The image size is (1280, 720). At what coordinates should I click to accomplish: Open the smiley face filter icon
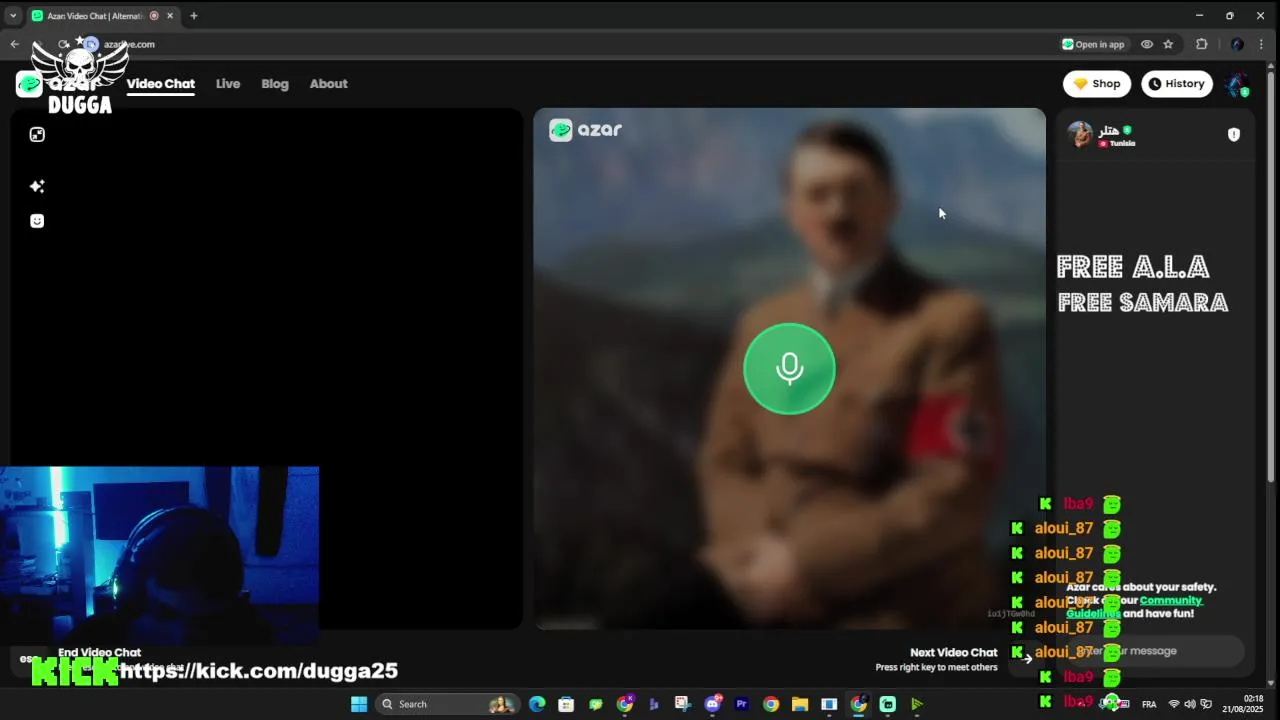point(37,221)
